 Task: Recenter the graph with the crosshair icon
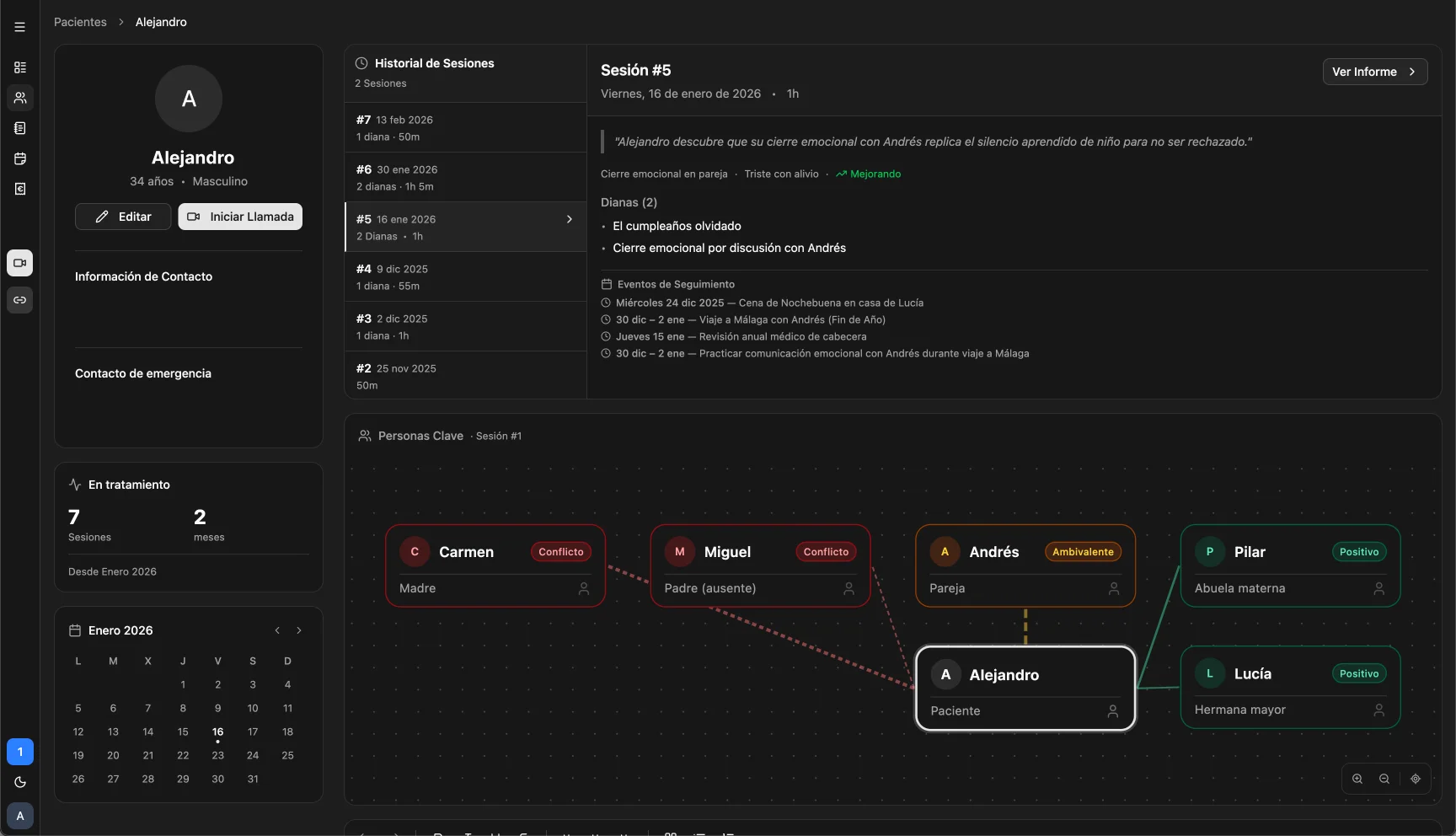[x=1415, y=779]
